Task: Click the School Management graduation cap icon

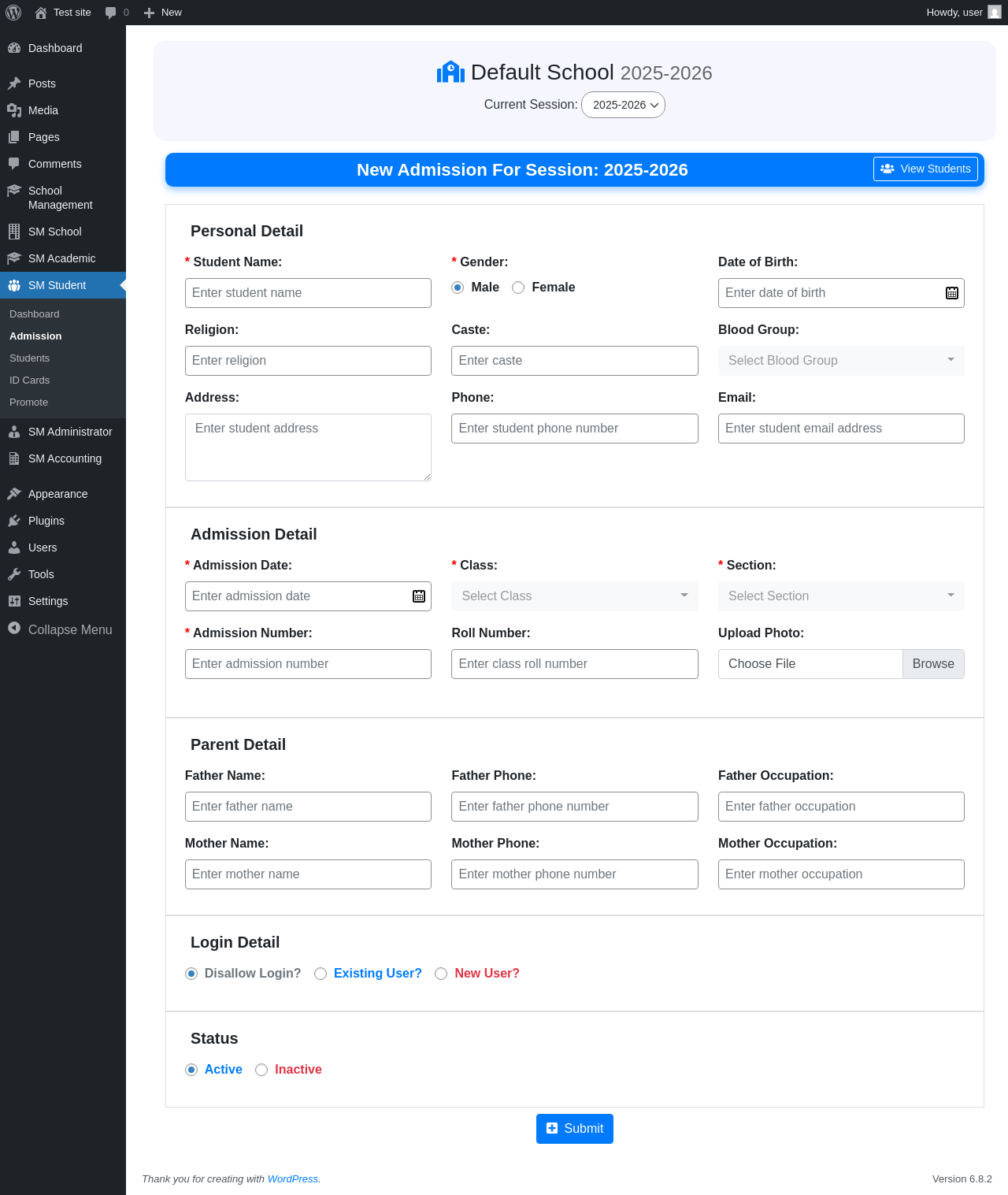Action: coord(14,191)
